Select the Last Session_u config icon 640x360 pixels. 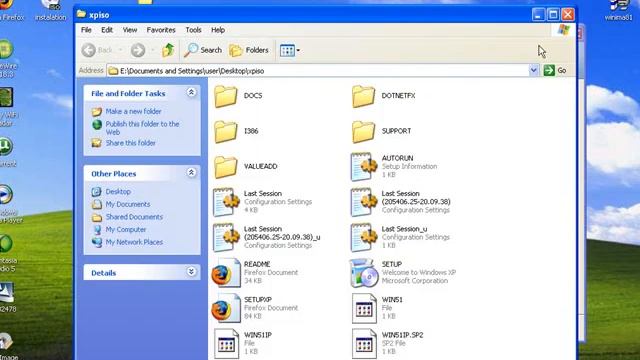click(x=363, y=237)
